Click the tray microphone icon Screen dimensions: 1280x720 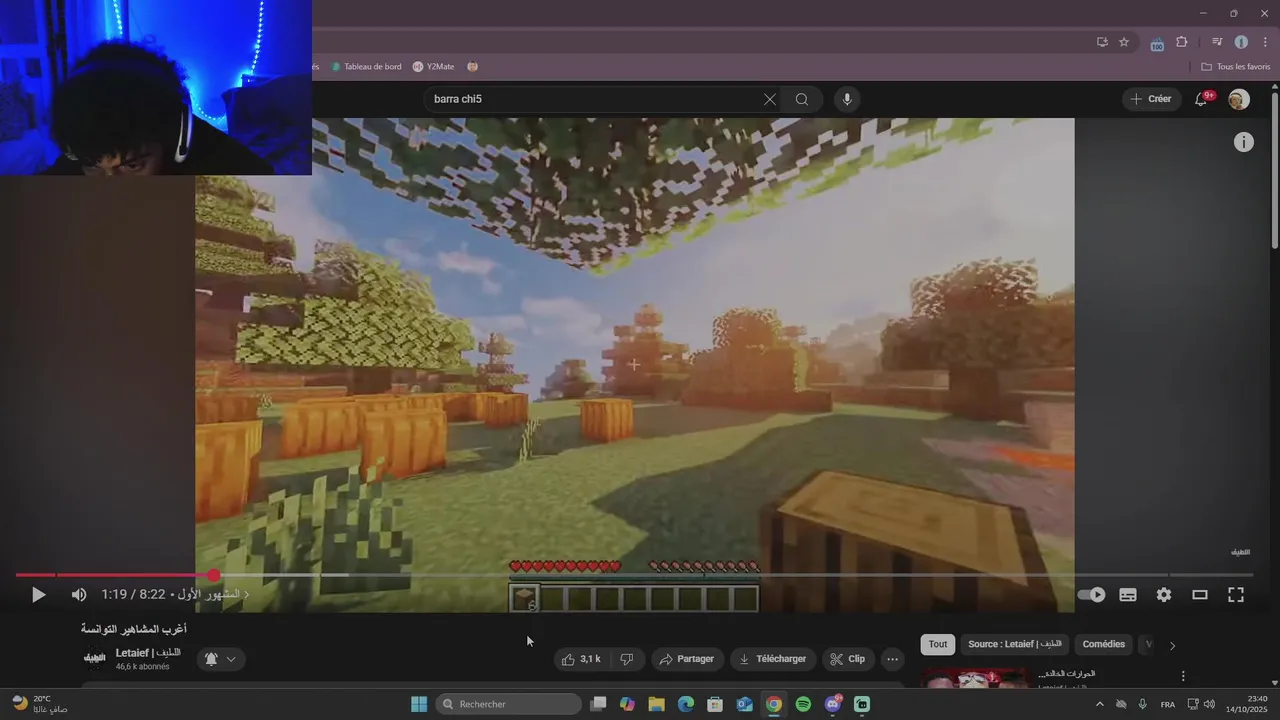click(1142, 704)
